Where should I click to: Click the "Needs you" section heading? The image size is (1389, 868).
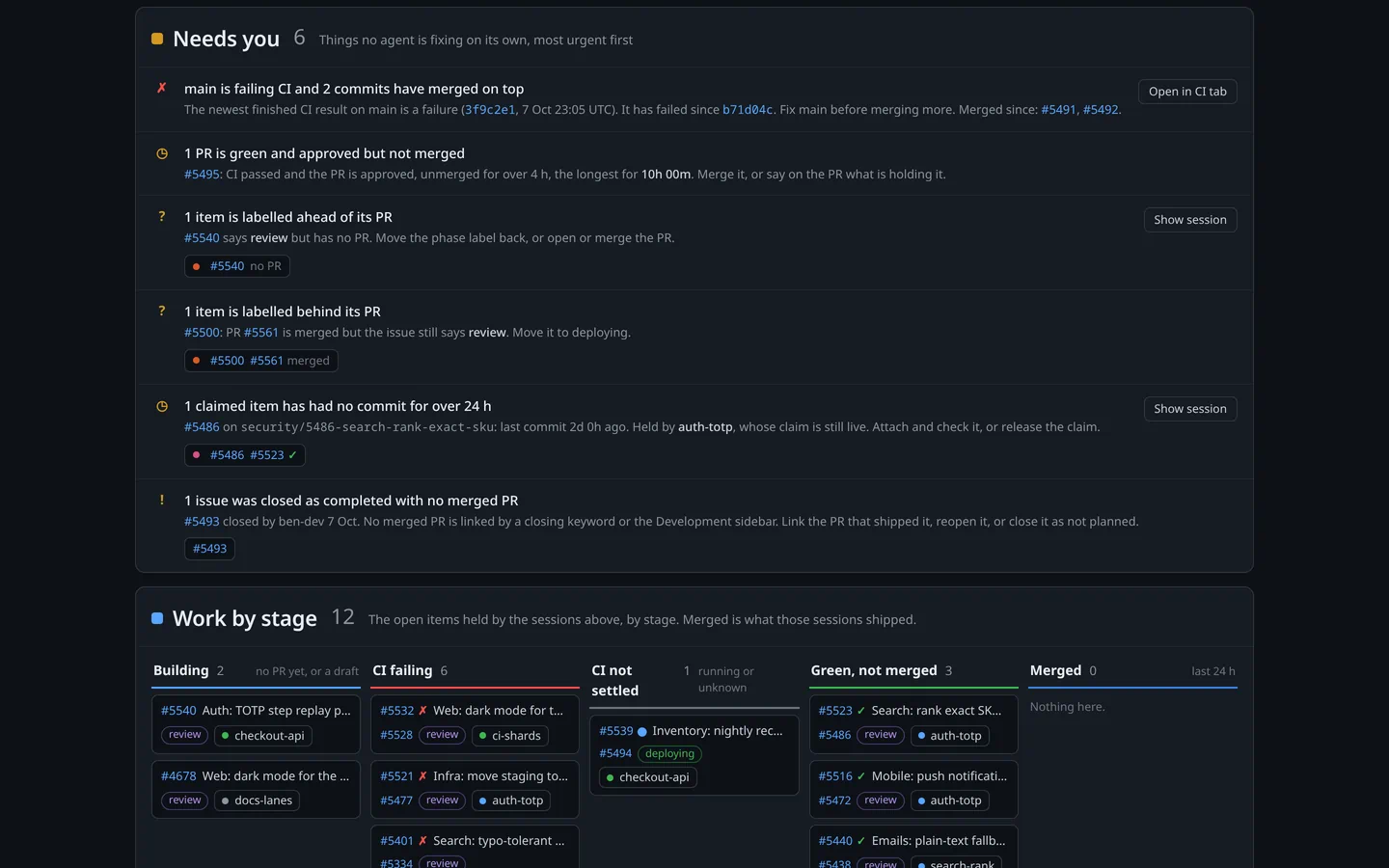(x=226, y=40)
